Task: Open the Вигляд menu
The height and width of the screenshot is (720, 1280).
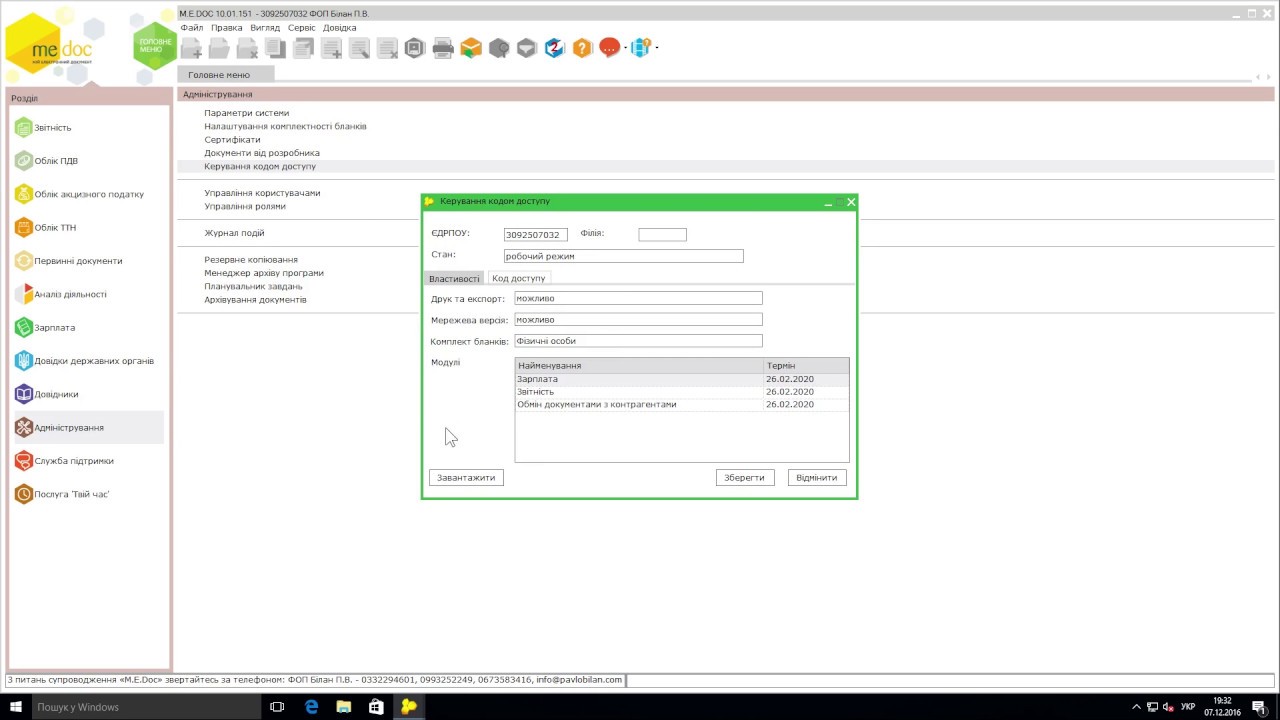Action: 265,28
